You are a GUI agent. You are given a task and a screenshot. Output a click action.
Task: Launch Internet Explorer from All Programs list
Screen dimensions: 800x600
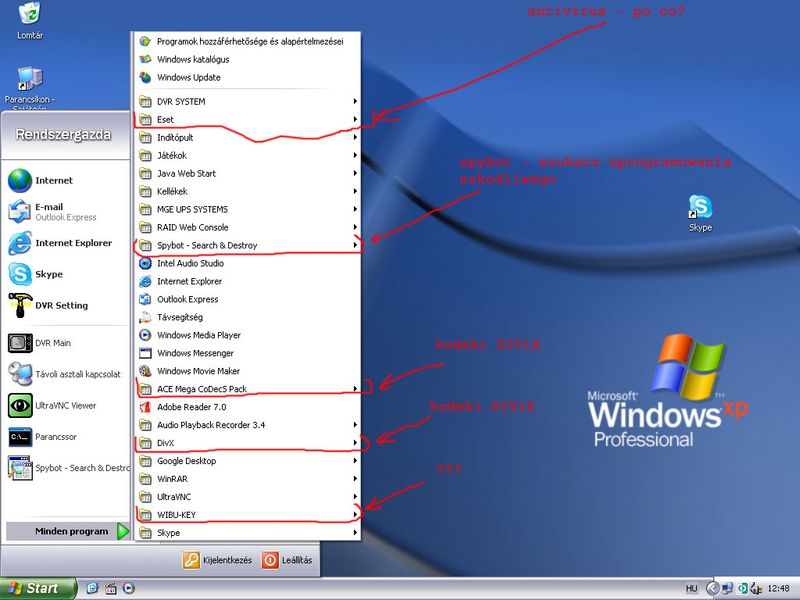247,281
